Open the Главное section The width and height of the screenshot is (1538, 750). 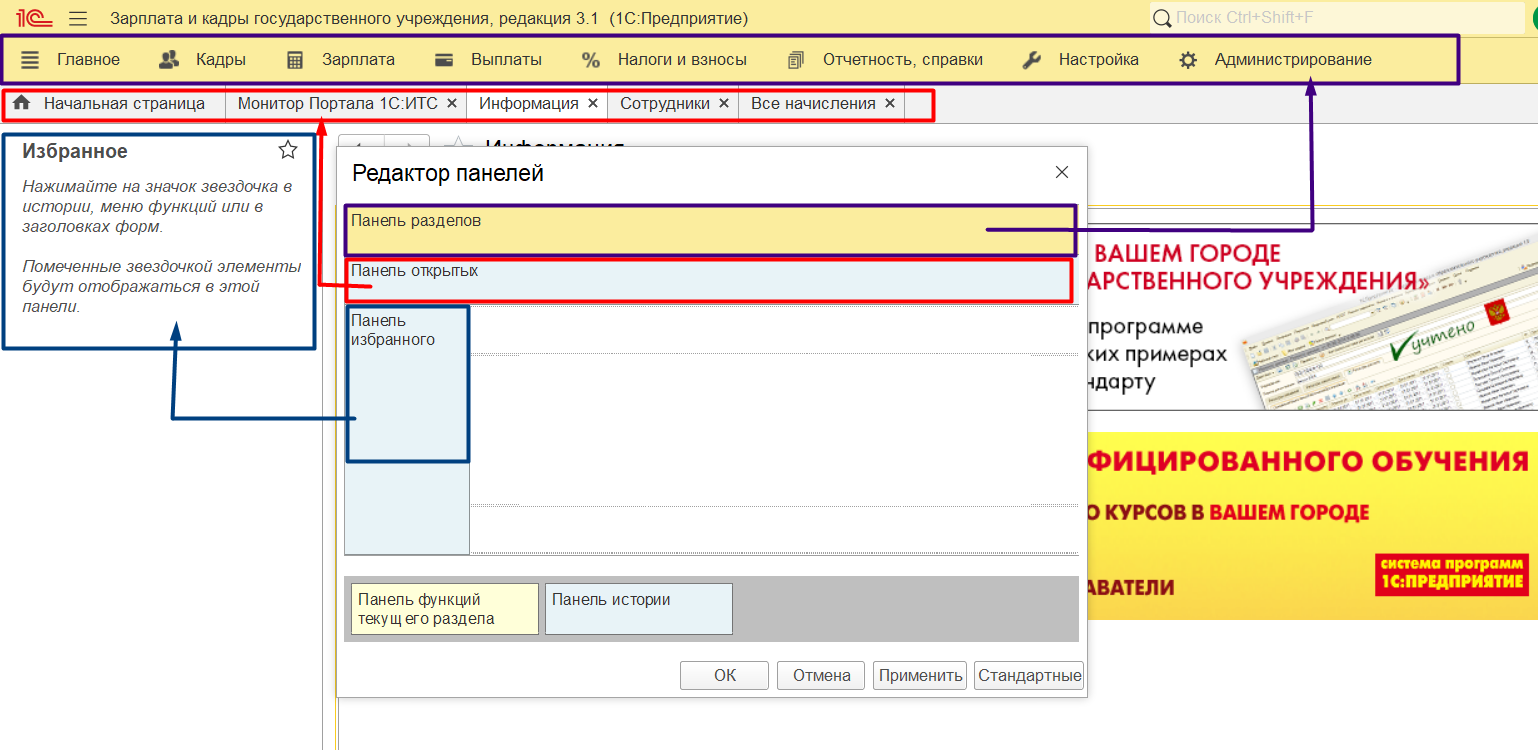(70, 60)
